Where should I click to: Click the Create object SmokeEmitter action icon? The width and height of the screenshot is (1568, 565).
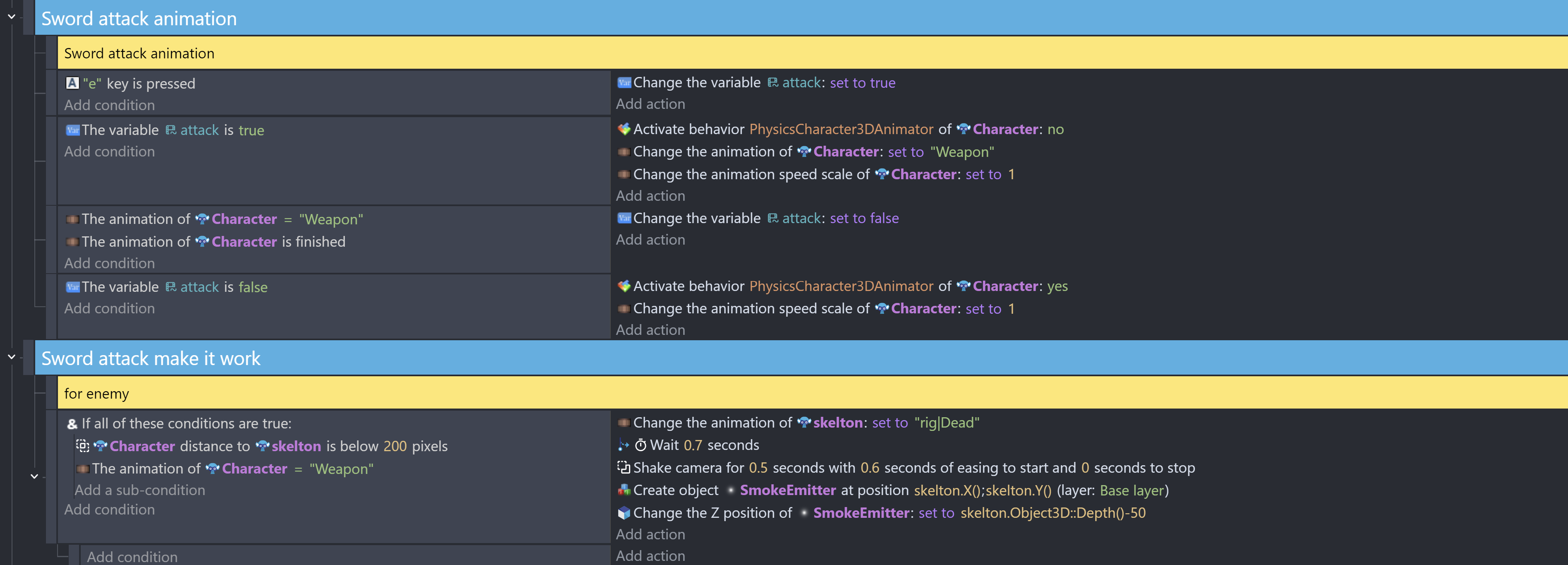click(x=624, y=490)
